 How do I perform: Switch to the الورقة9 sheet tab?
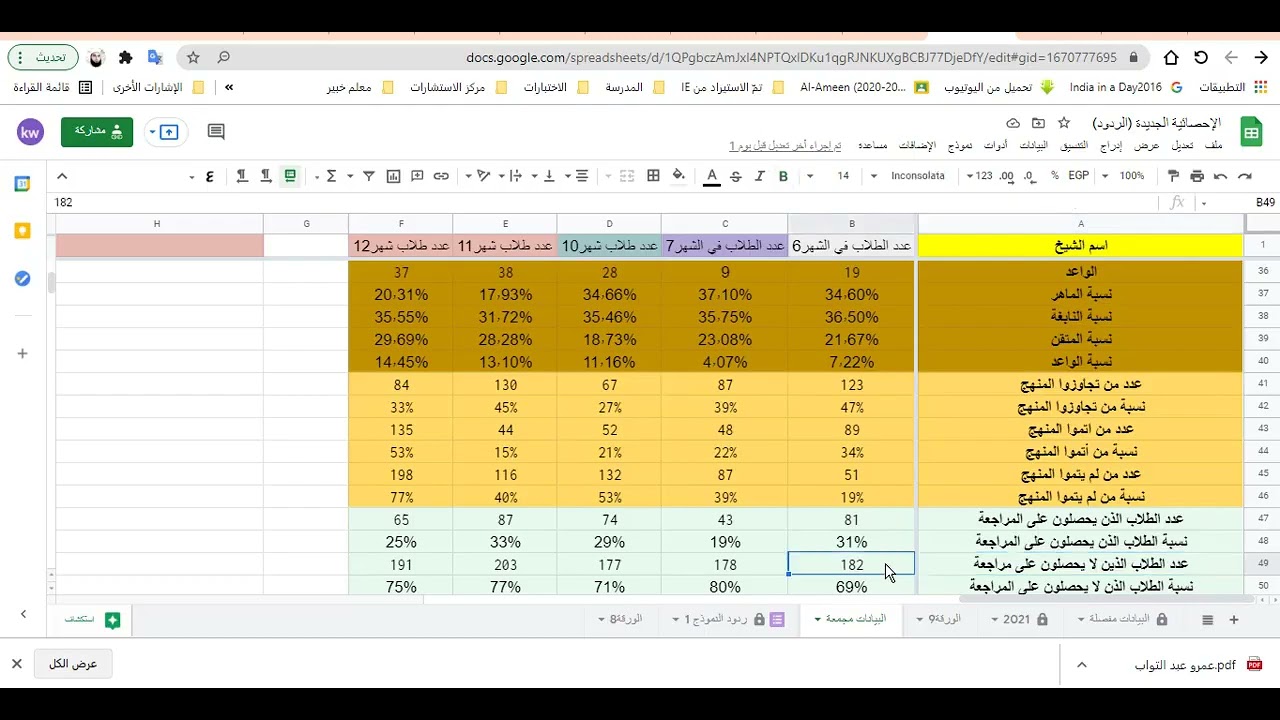point(939,619)
